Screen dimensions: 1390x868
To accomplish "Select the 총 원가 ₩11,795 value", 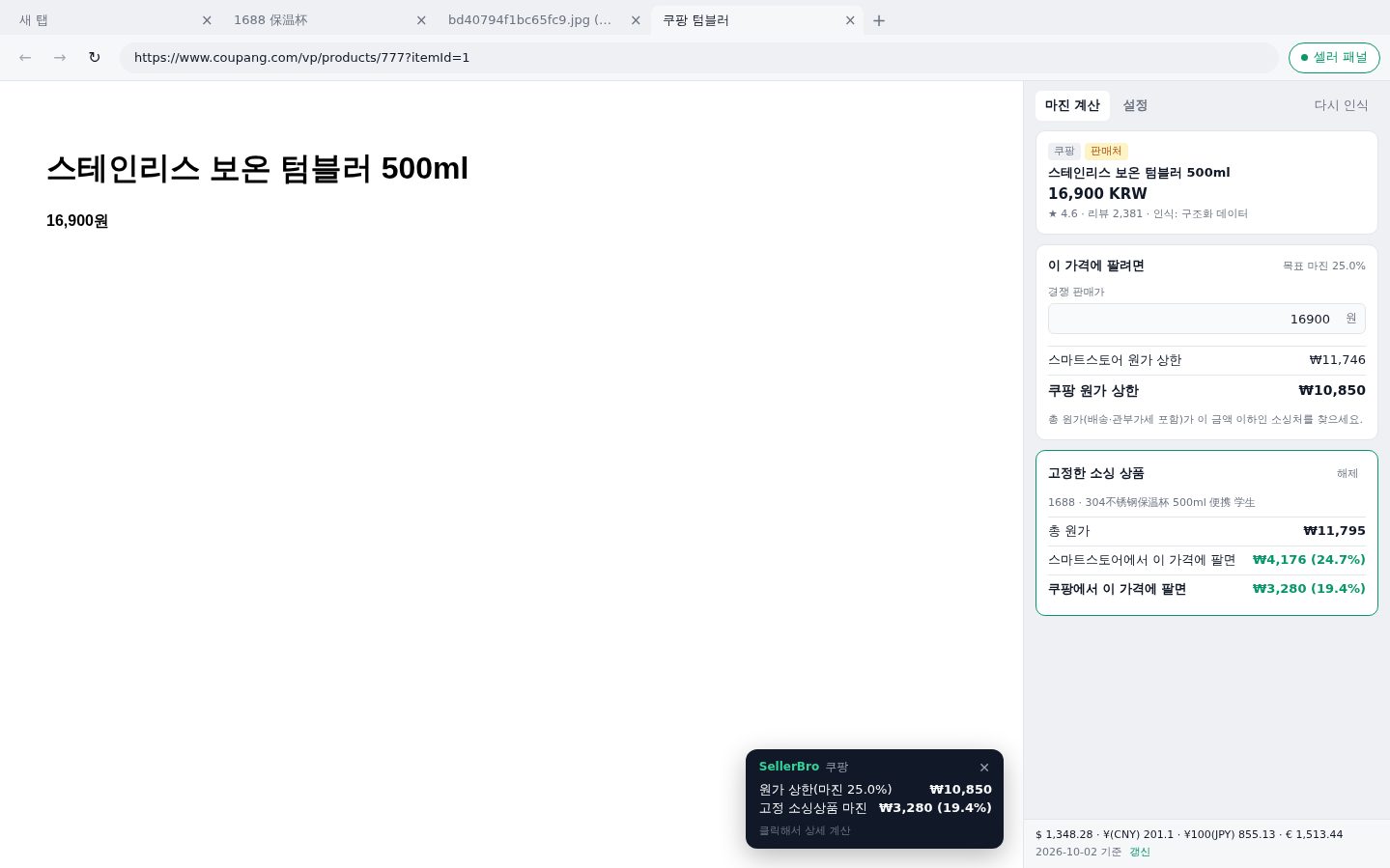I will 1334,531.
